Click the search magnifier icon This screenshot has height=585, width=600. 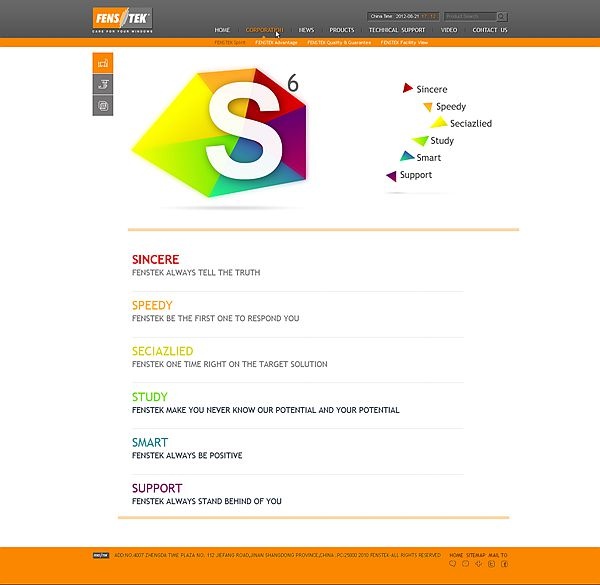pos(502,17)
